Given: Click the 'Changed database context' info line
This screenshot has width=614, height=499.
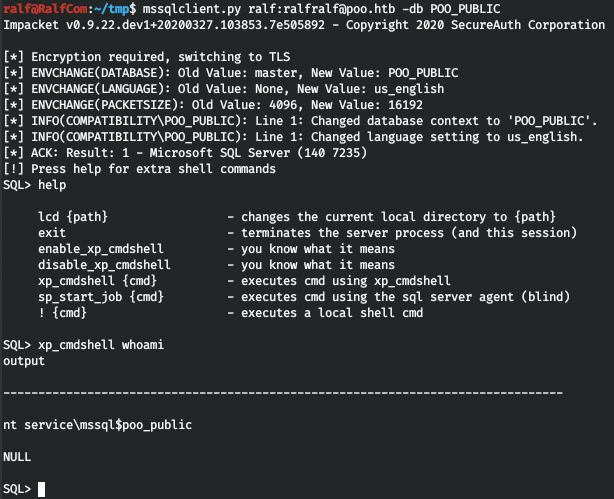Looking at the screenshot, I should (300, 120).
